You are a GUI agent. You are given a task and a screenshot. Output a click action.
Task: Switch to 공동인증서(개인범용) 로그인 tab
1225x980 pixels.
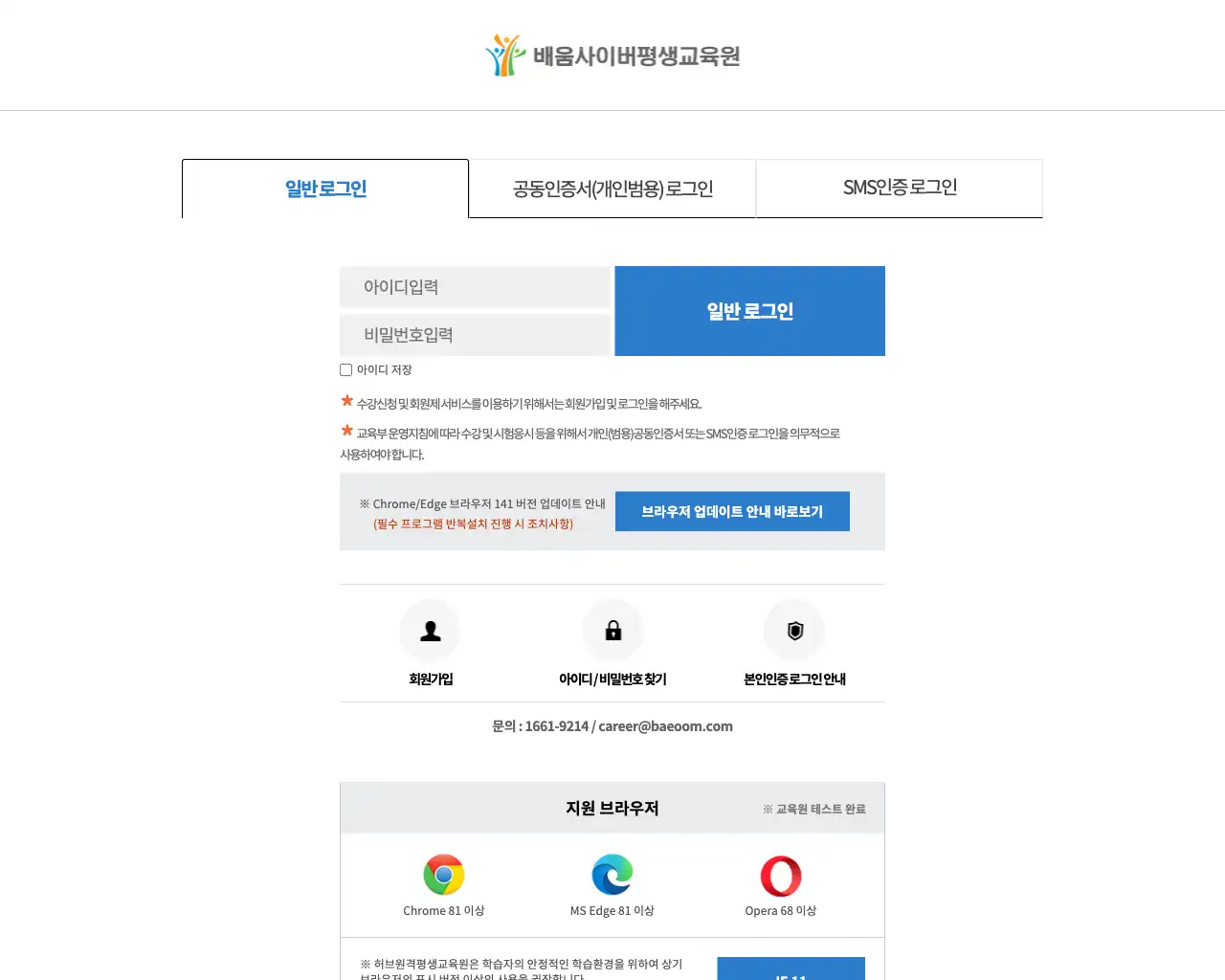click(612, 189)
